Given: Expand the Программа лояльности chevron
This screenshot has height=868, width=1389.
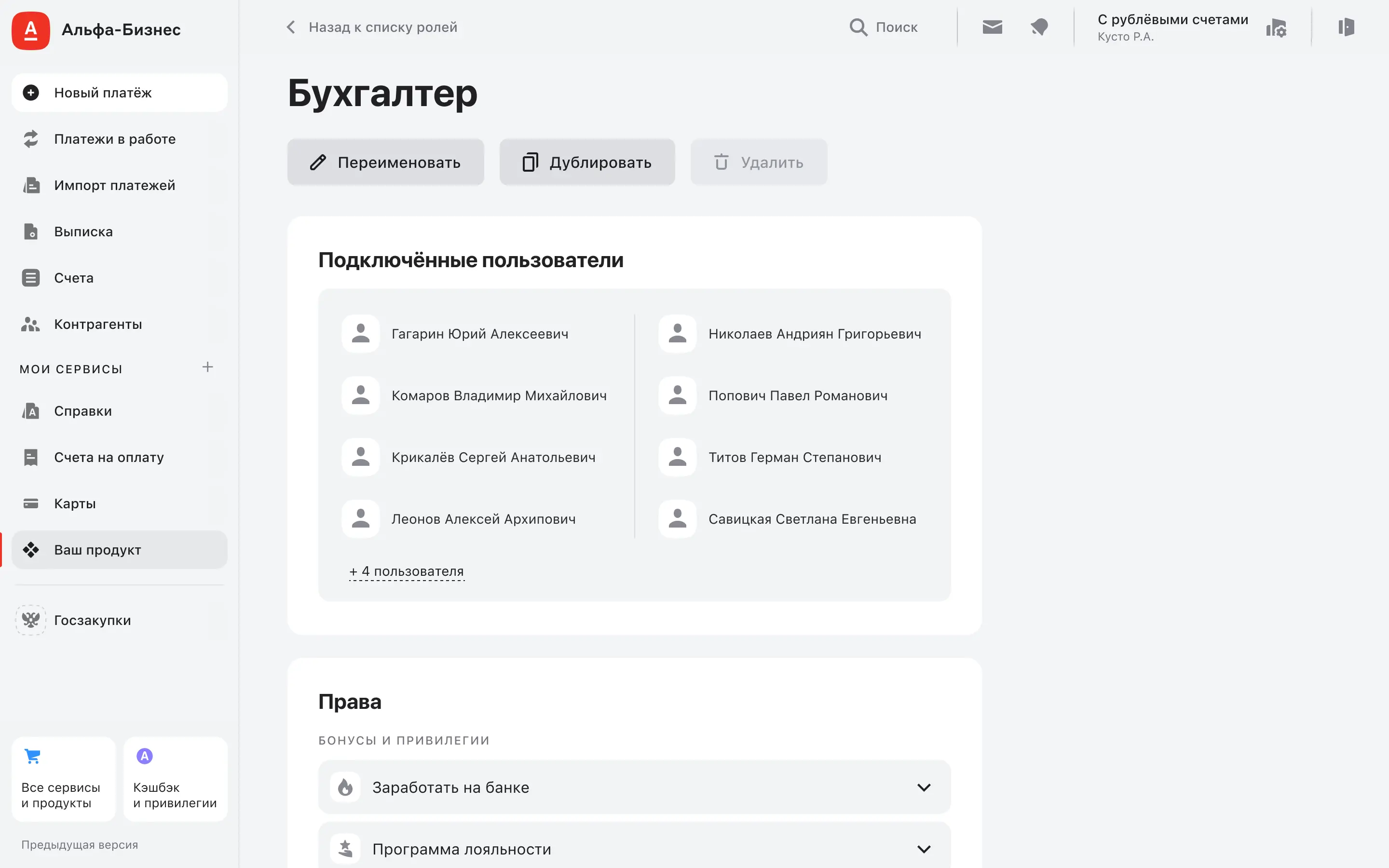Looking at the screenshot, I should click(923, 849).
